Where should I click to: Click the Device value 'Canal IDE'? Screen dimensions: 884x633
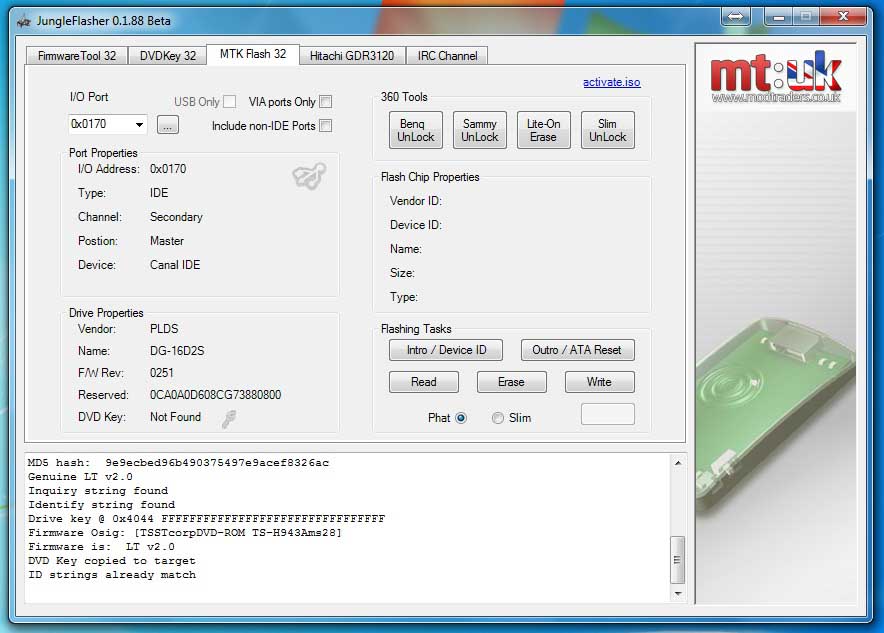175,265
